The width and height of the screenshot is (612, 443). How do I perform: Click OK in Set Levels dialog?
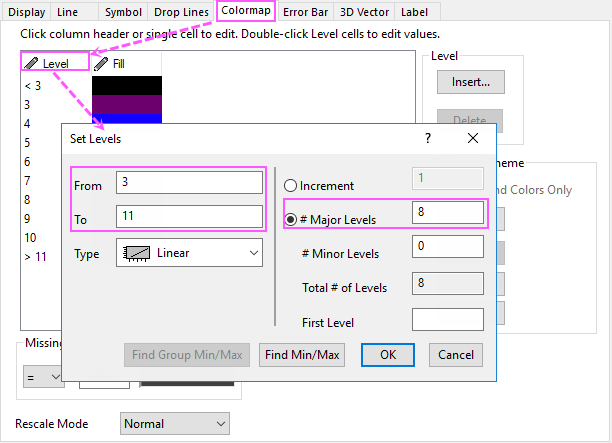tap(388, 355)
